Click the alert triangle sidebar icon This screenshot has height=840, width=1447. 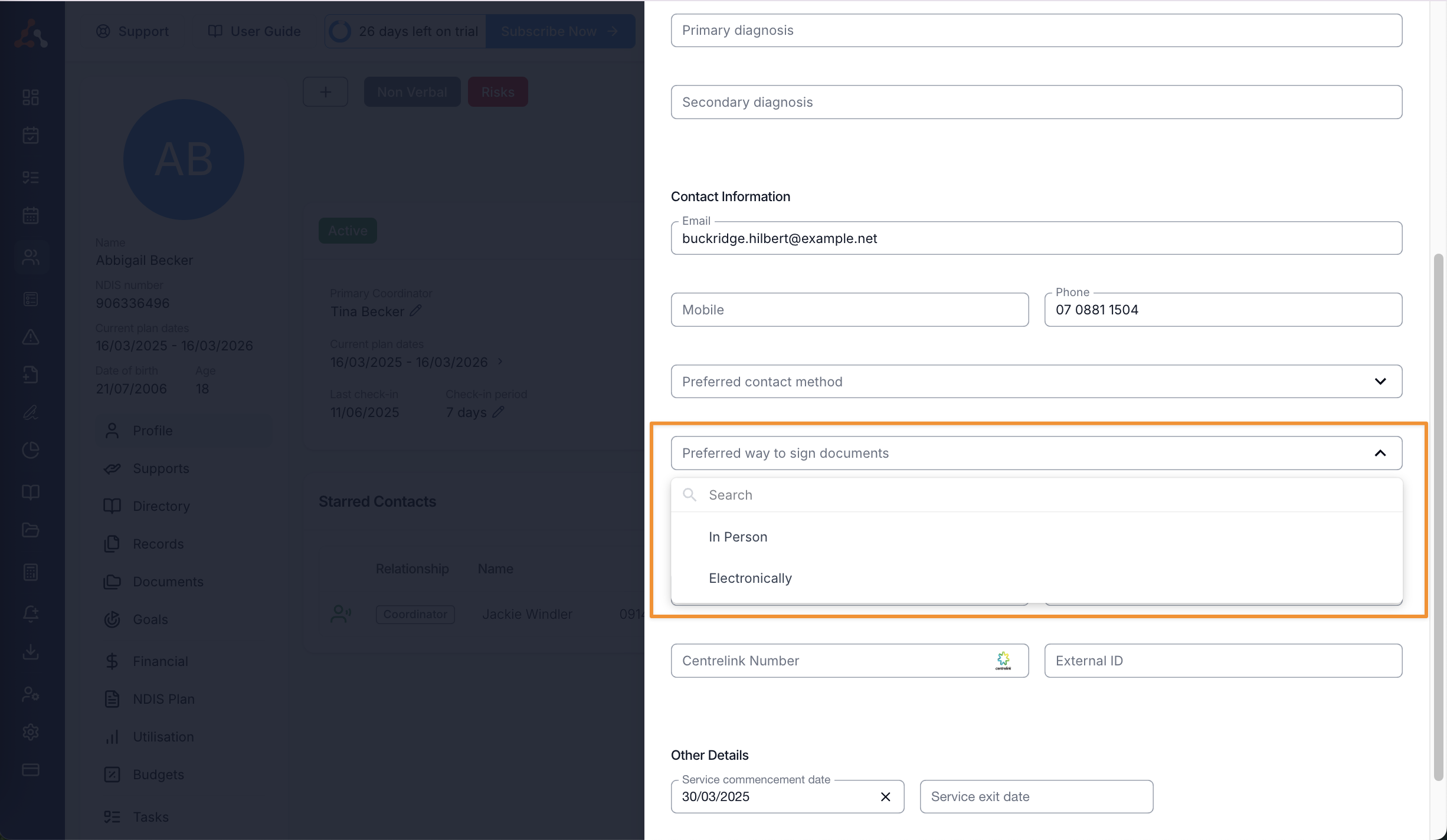[x=31, y=337]
